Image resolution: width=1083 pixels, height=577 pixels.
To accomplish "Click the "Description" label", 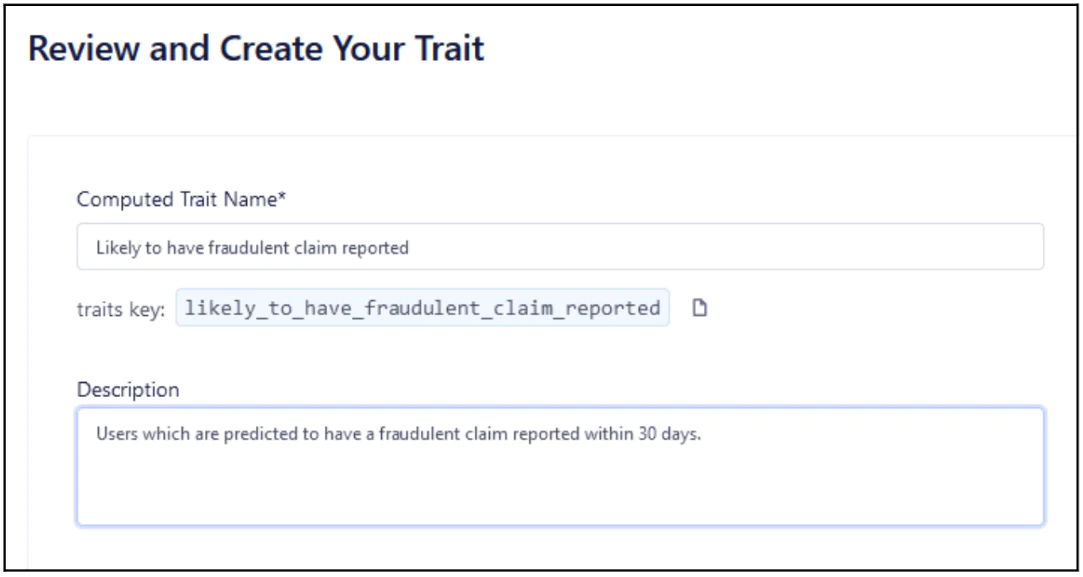I will (x=128, y=390).
